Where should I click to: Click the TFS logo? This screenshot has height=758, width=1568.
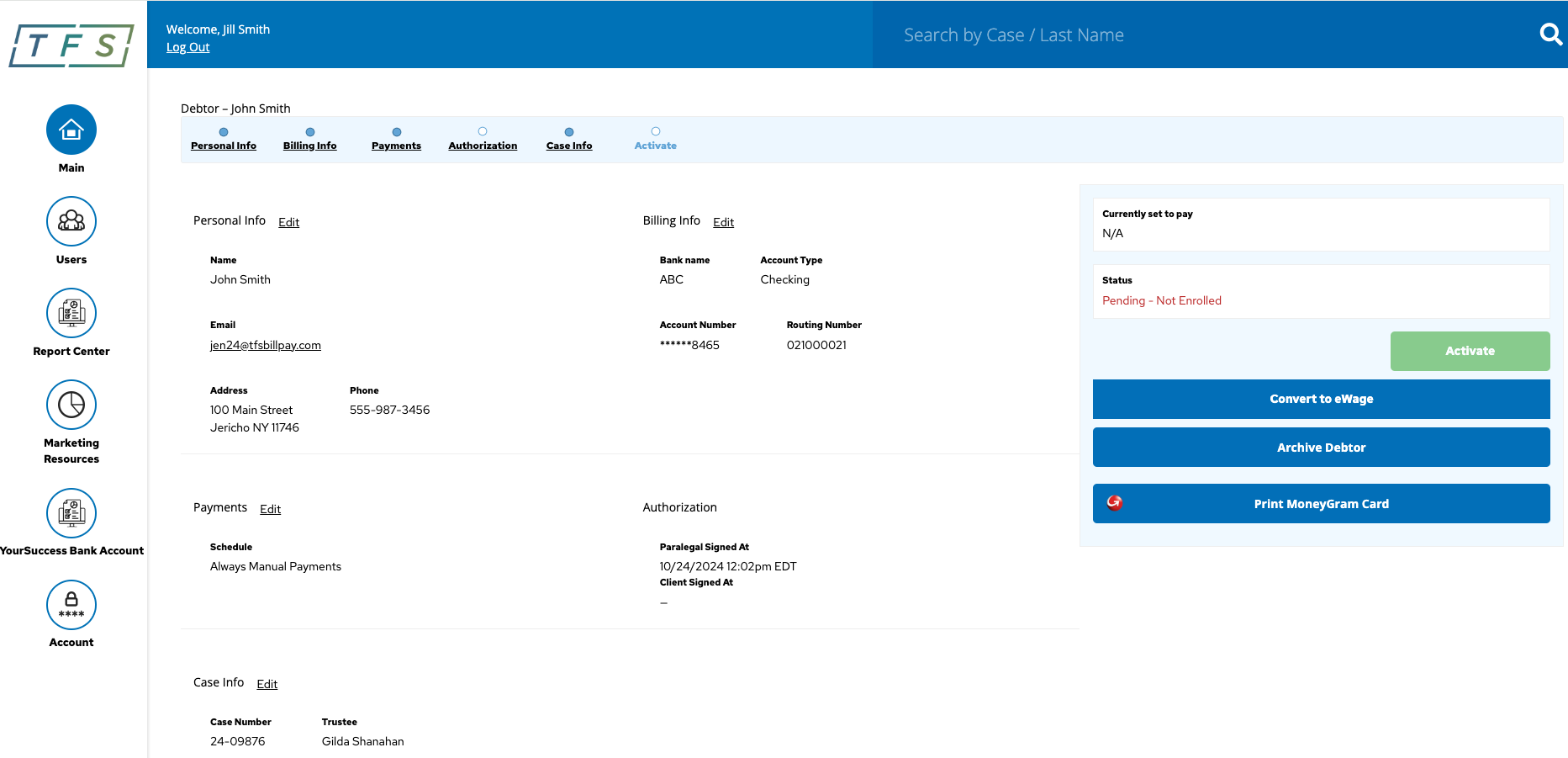[x=71, y=45]
